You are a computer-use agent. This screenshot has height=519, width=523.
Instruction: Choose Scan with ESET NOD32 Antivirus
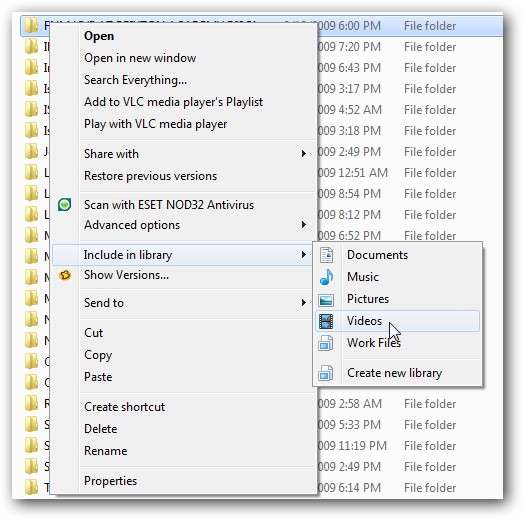169,205
